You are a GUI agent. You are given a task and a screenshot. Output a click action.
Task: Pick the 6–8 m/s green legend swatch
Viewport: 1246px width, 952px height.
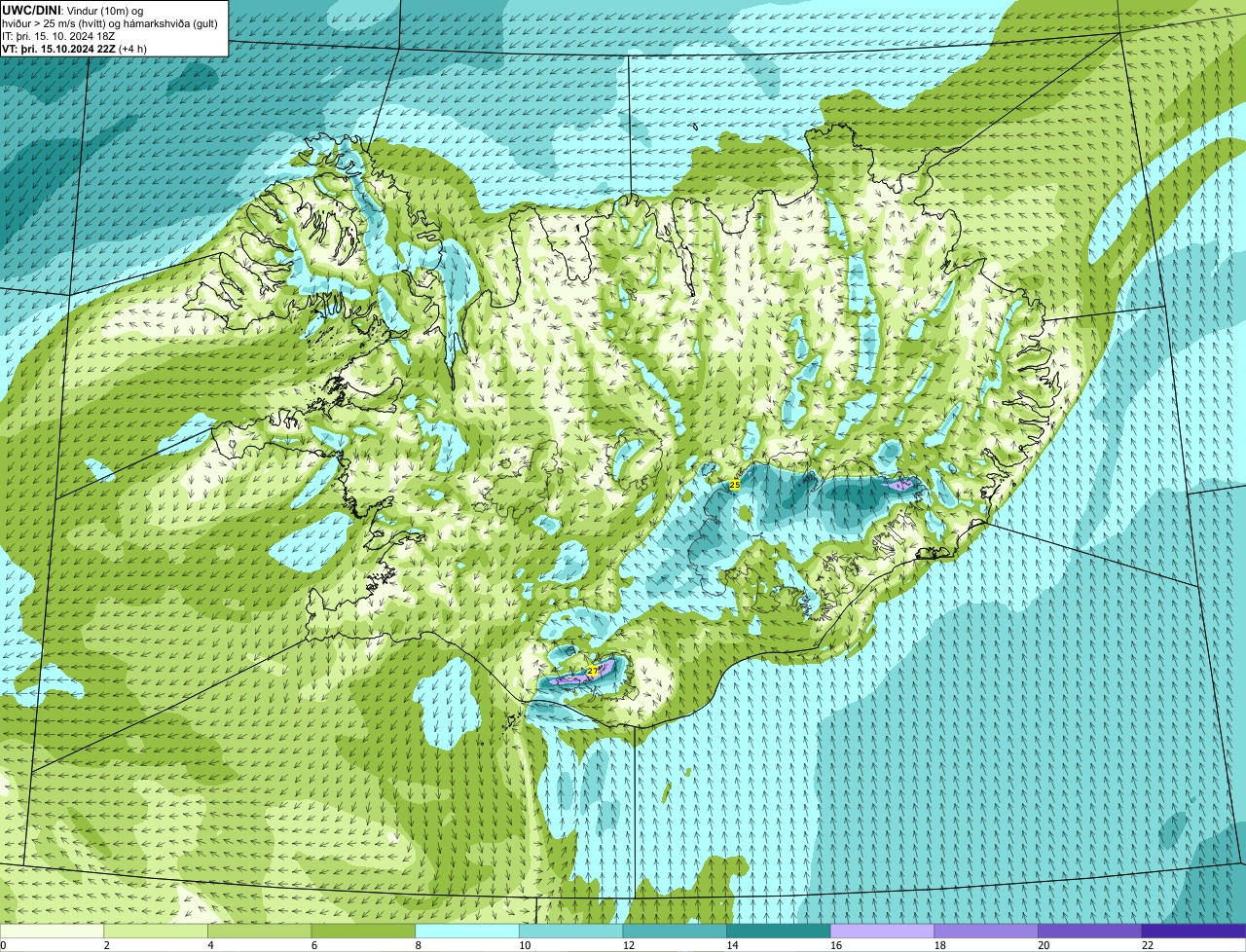coord(363,931)
